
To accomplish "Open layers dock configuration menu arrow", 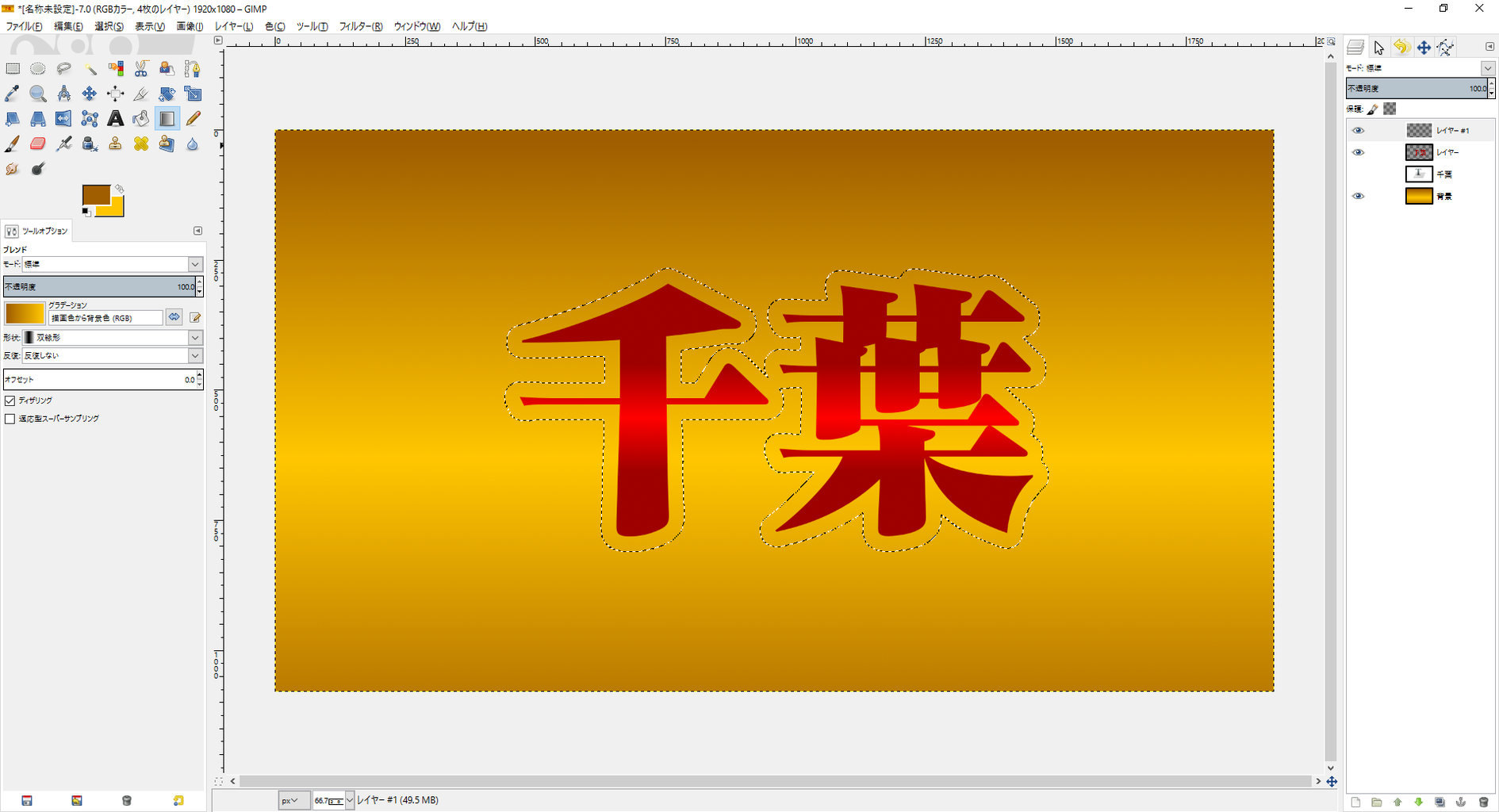I will coord(1489,47).
